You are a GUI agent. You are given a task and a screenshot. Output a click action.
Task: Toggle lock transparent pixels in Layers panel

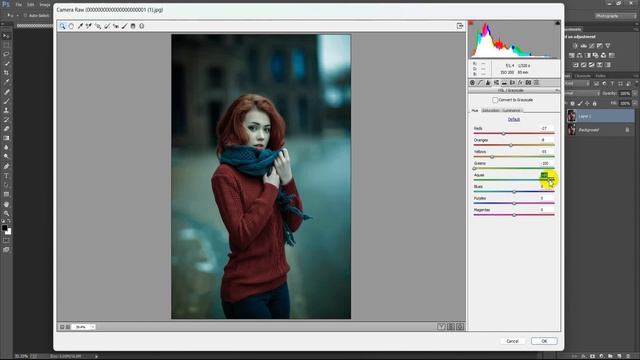click(x=573, y=104)
